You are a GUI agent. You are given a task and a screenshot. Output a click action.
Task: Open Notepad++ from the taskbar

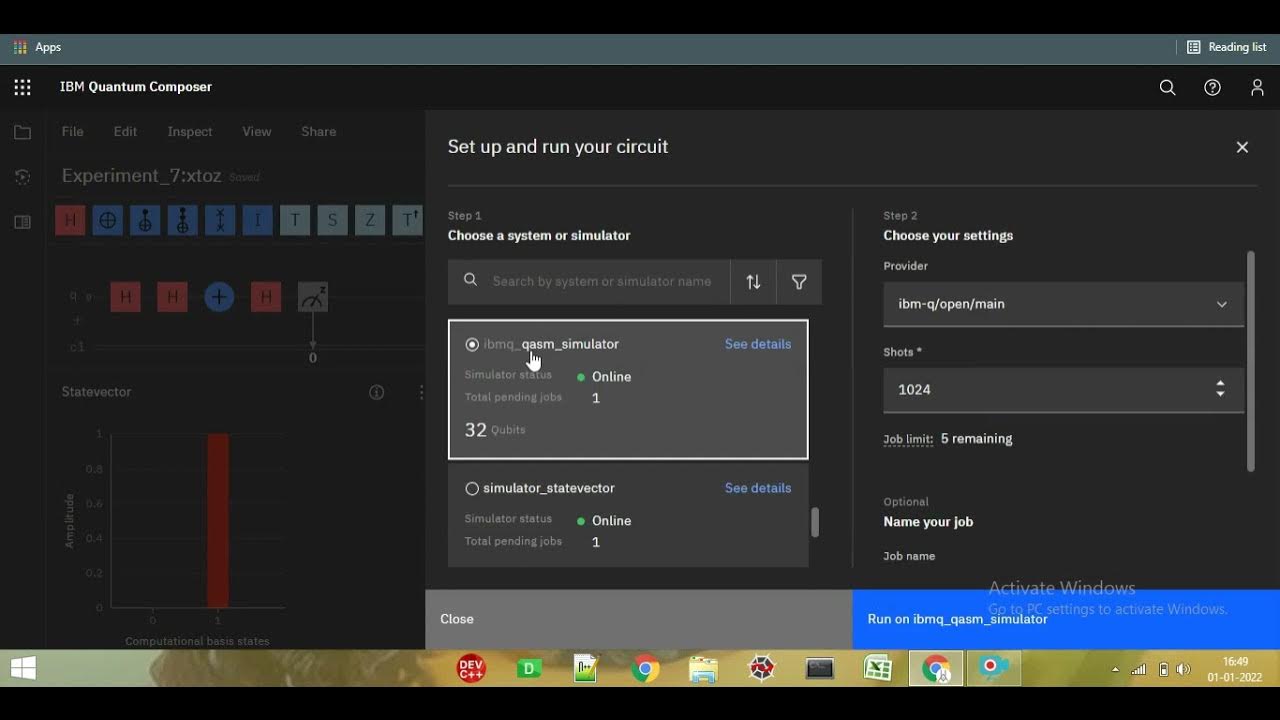pos(586,668)
